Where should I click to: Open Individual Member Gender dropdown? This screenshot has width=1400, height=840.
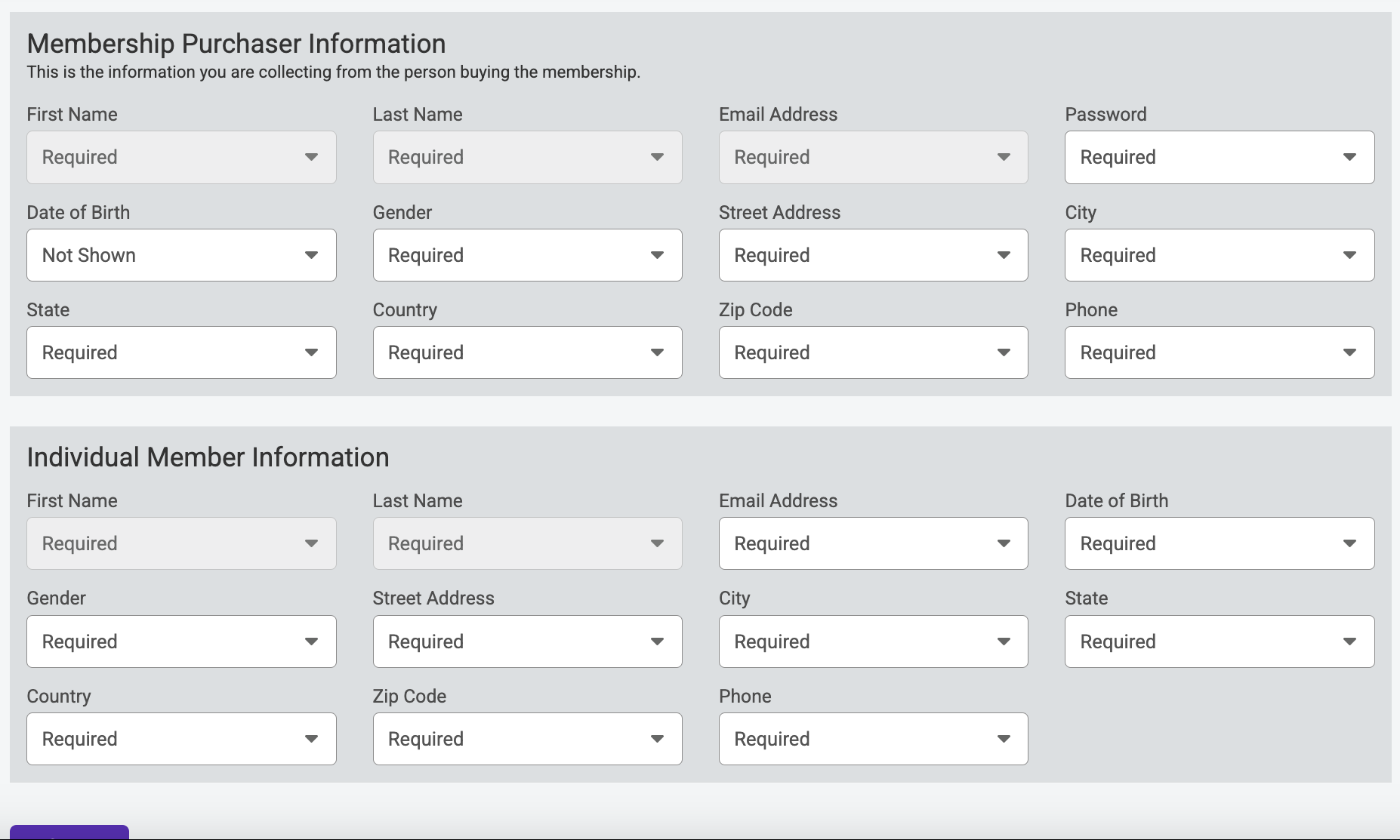181,642
